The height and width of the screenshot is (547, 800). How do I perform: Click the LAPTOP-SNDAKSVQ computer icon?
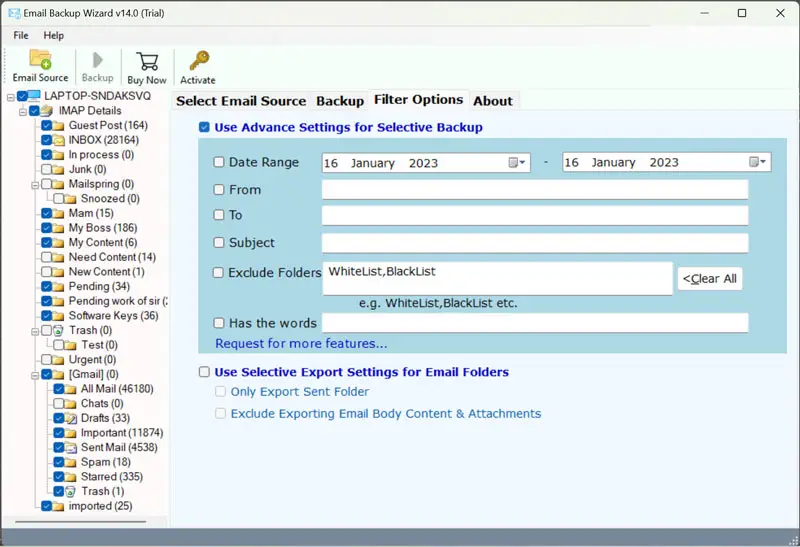(36, 96)
